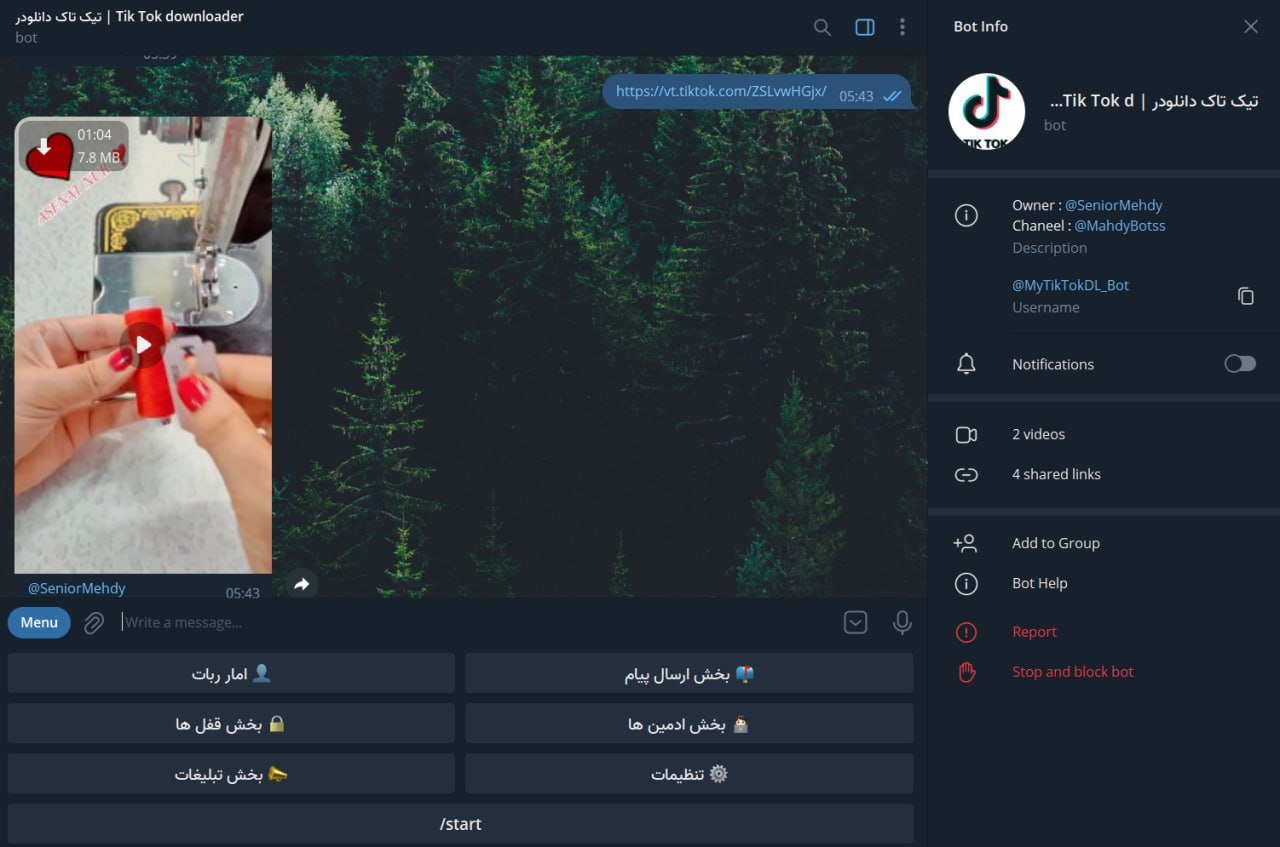The height and width of the screenshot is (847, 1280).
Task: Collapse the bot keyboard using chevron icon
Action: pos(856,623)
